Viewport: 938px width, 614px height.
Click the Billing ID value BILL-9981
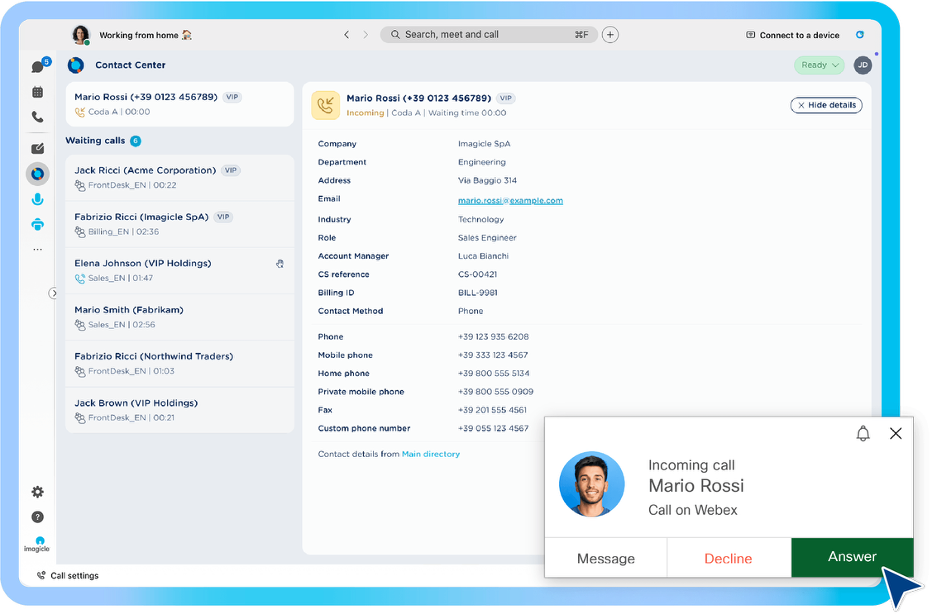click(477, 293)
